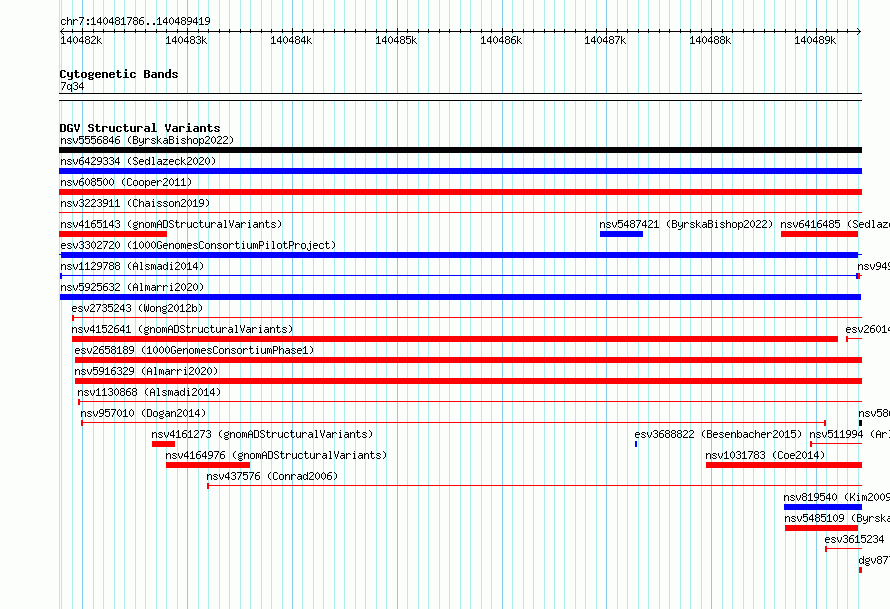Image resolution: width=890 pixels, height=609 pixels.
Task: Click the red nsv5485109 variant bar
Action: pos(821,528)
